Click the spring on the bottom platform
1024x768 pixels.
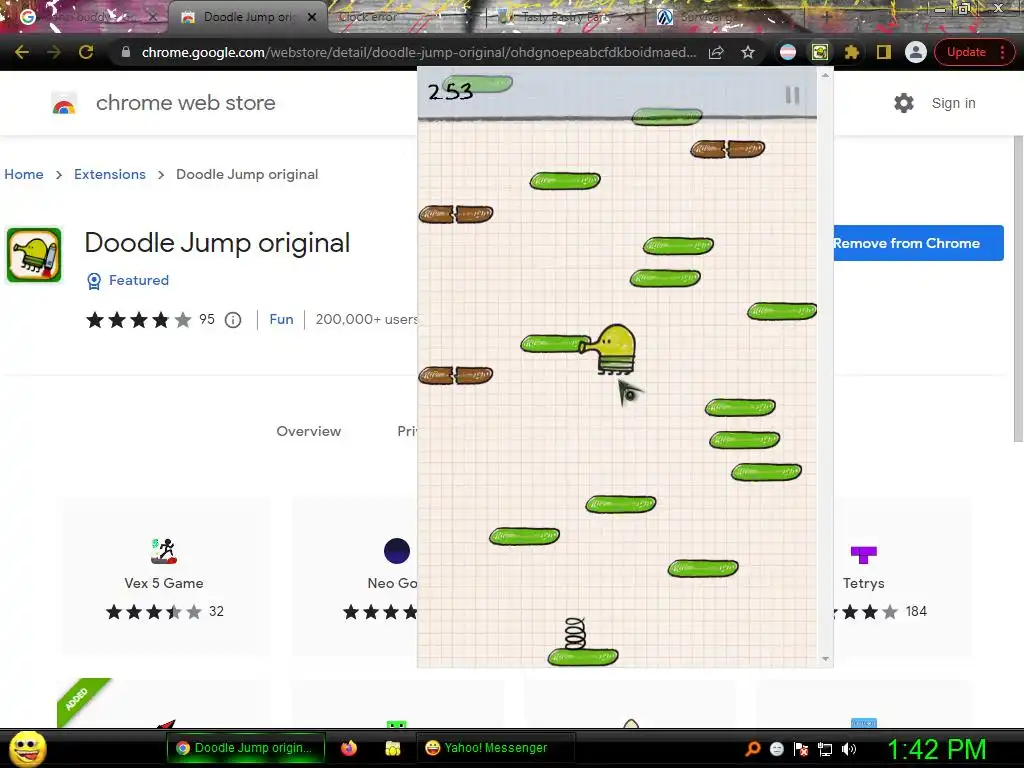pos(575,633)
